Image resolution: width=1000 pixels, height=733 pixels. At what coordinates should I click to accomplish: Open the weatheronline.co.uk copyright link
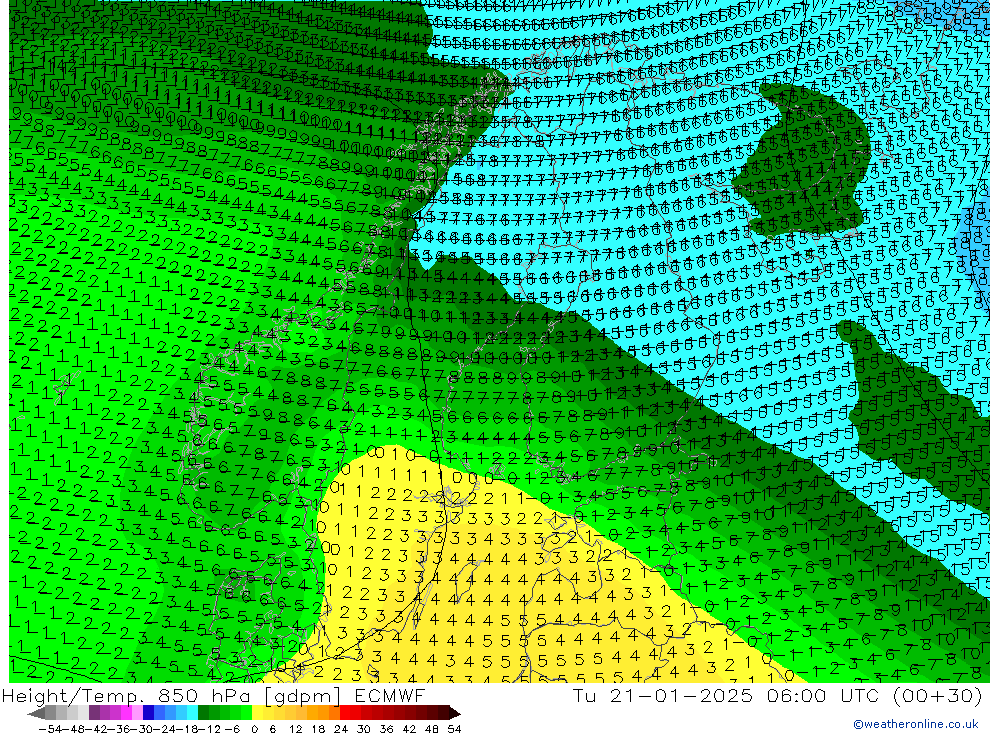[x=916, y=724]
